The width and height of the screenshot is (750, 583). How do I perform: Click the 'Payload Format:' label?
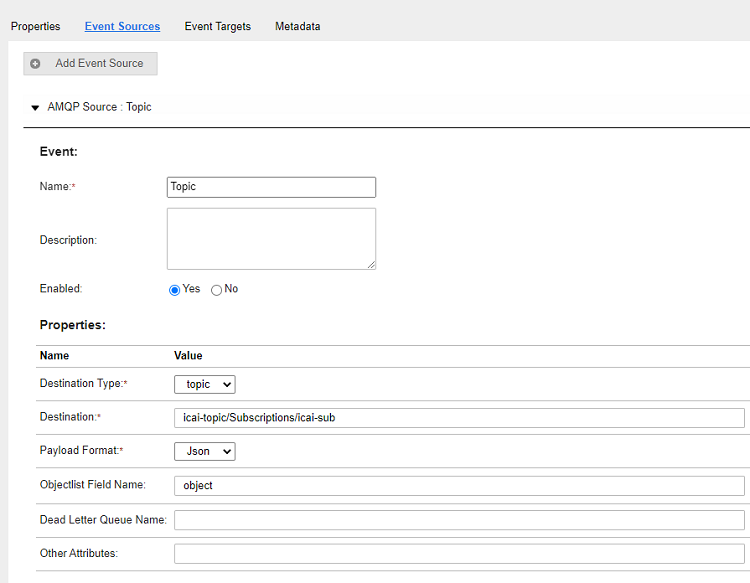pos(81,451)
